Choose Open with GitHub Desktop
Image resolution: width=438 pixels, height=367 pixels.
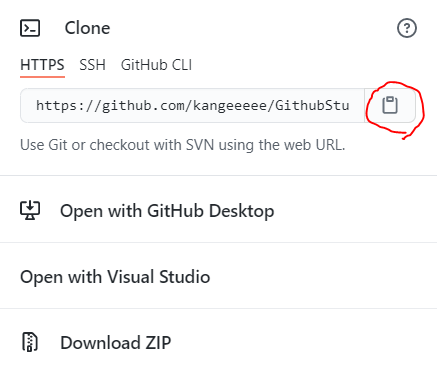pos(219,210)
